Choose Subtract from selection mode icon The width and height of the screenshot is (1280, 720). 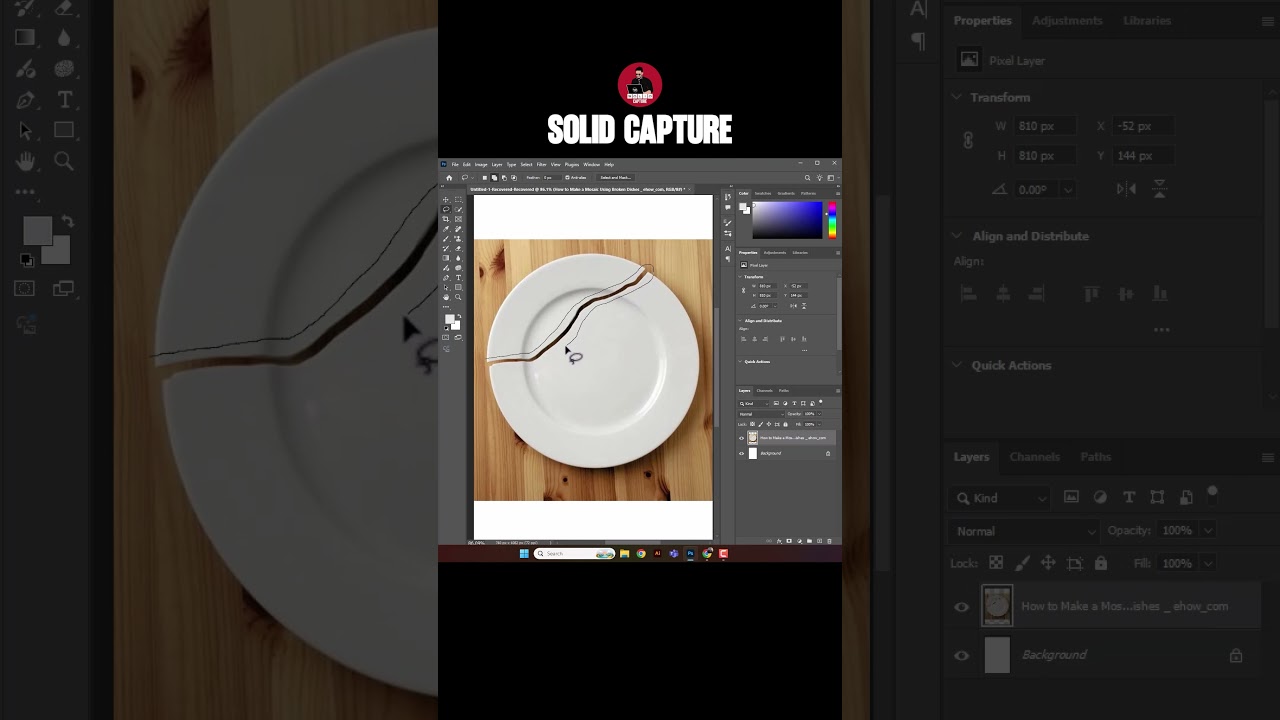pos(504,178)
